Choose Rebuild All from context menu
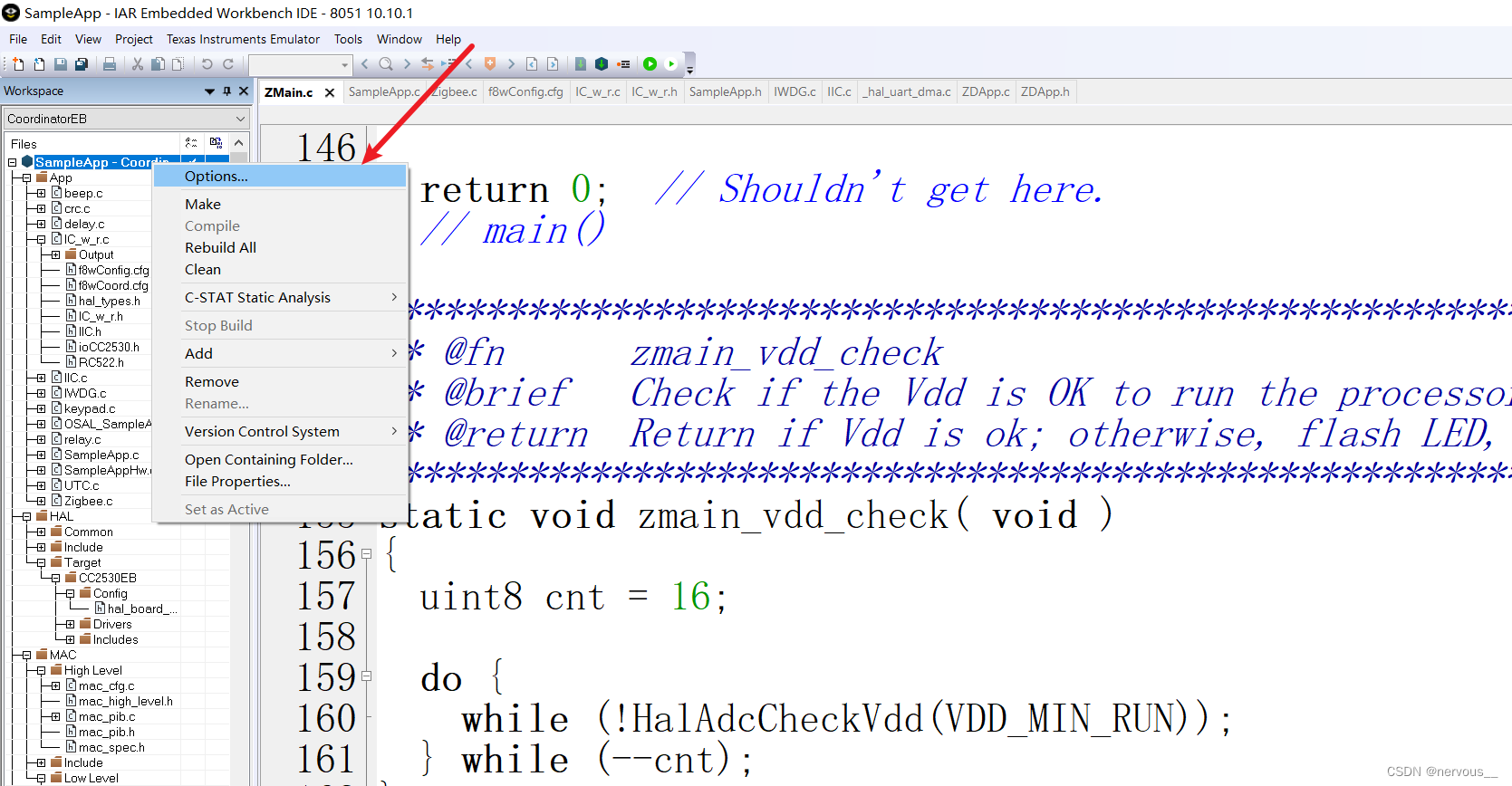The width and height of the screenshot is (1512, 786). pos(280,248)
